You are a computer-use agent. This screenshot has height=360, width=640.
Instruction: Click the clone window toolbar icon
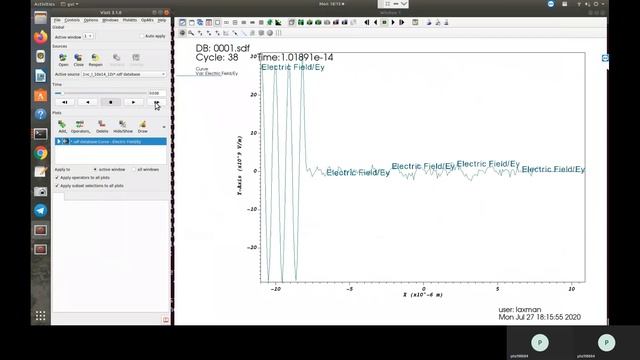click(200, 22)
